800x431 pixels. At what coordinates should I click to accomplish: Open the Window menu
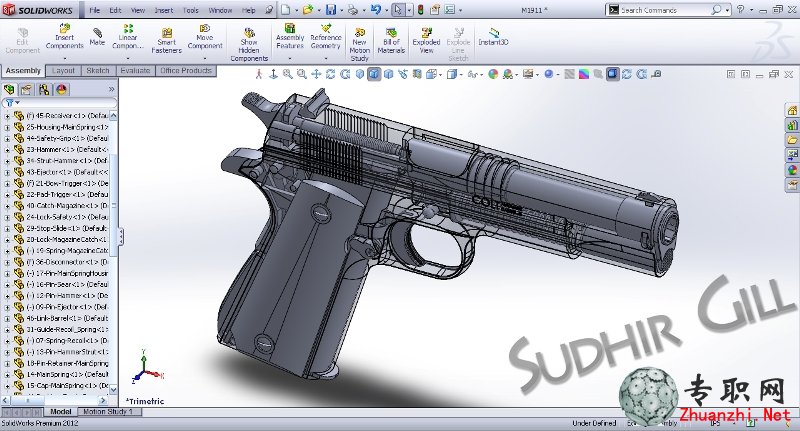pos(220,10)
